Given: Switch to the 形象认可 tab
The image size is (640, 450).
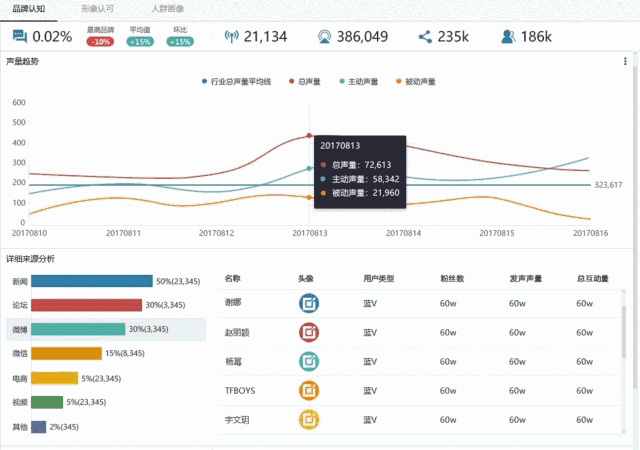Looking at the screenshot, I should coord(96,8).
